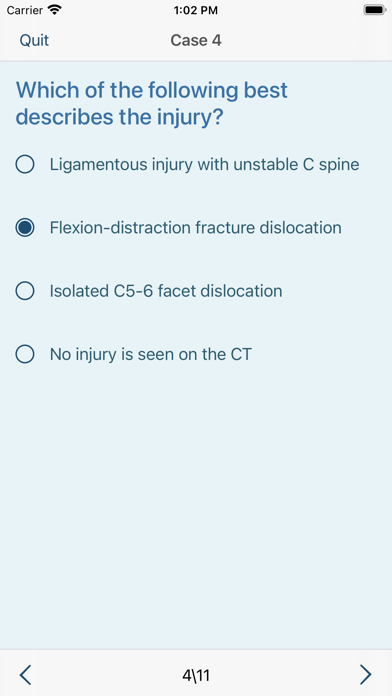Click the 'No injury is seen on the CT' text
This screenshot has height=696, width=392.
150,354
